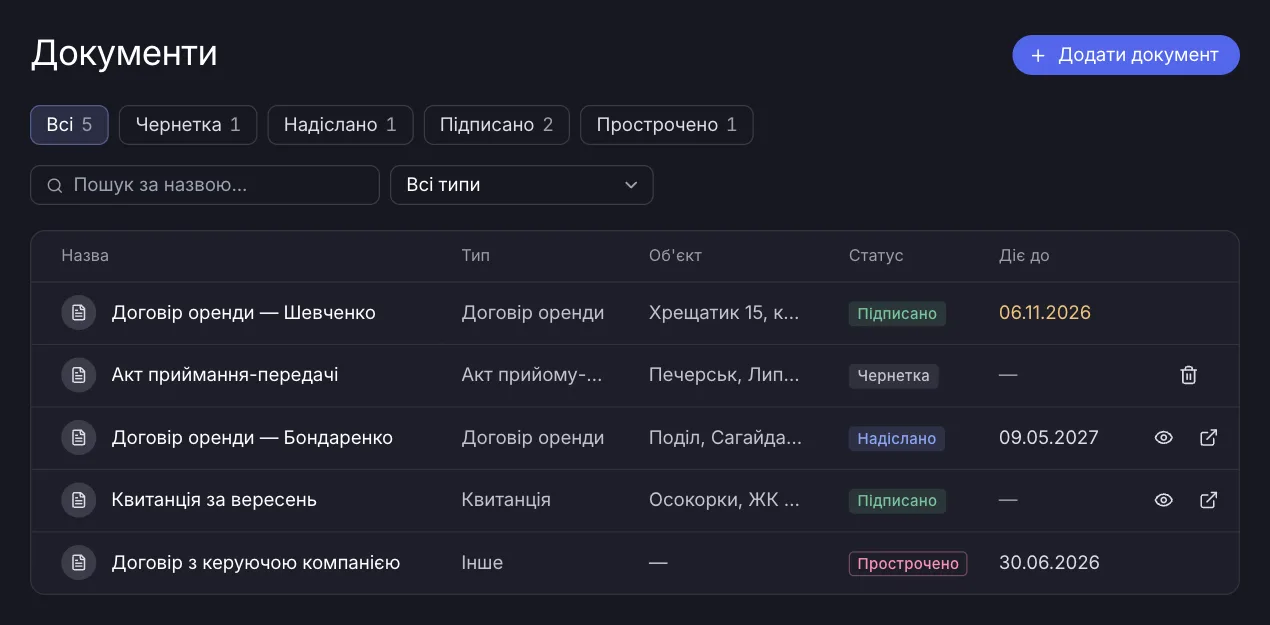Click the Поділ, Сагайда... object cell
The width and height of the screenshot is (1270, 625).
[x=725, y=438]
